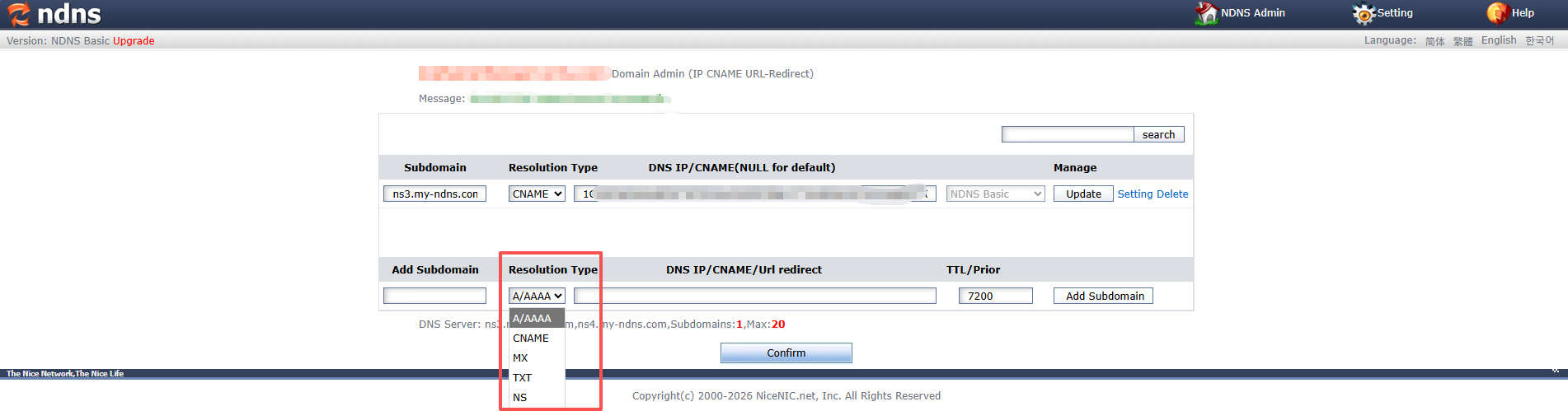Image resolution: width=1568 pixels, height=411 pixels.
Task: Expand the NDNS Basic dropdown
Action: [996, 194]
